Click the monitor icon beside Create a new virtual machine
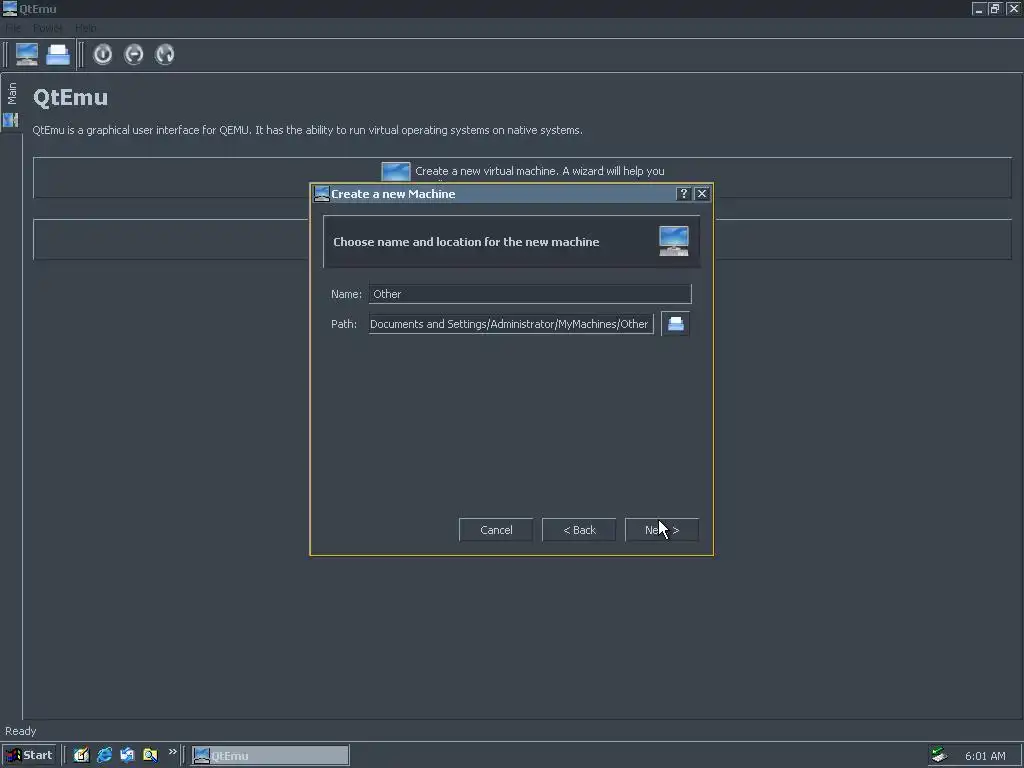The width and height of the screenshot is (1024, 768). (x=396, y=171)
